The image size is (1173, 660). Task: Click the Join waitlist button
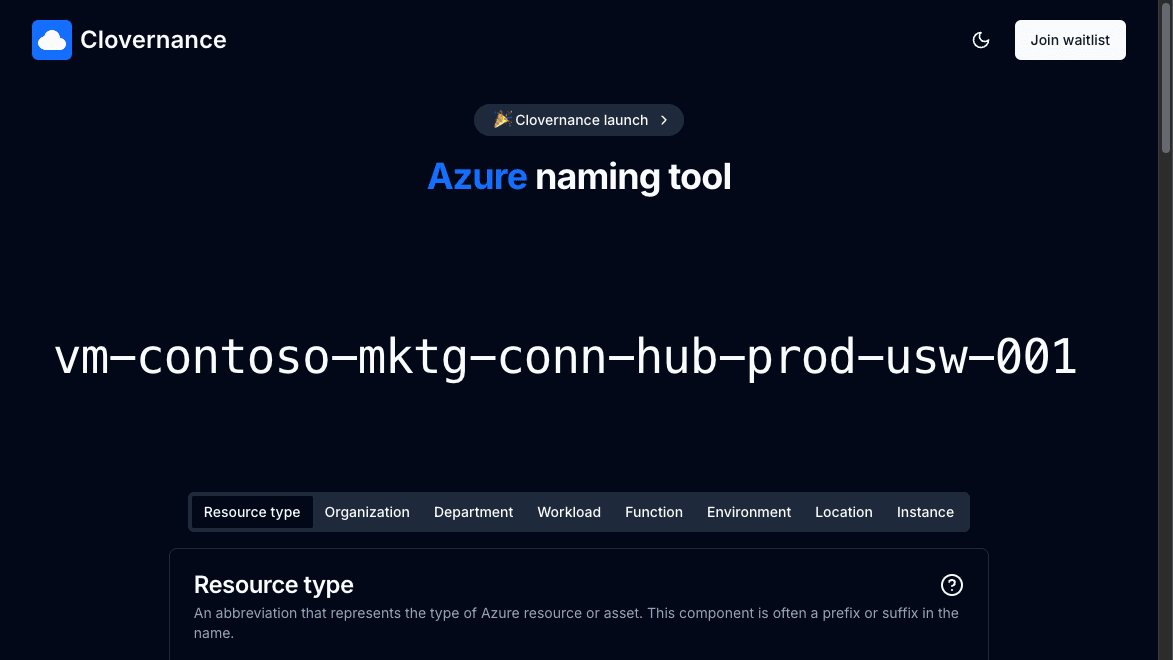pyautogui.click(x=1070, y=40)
